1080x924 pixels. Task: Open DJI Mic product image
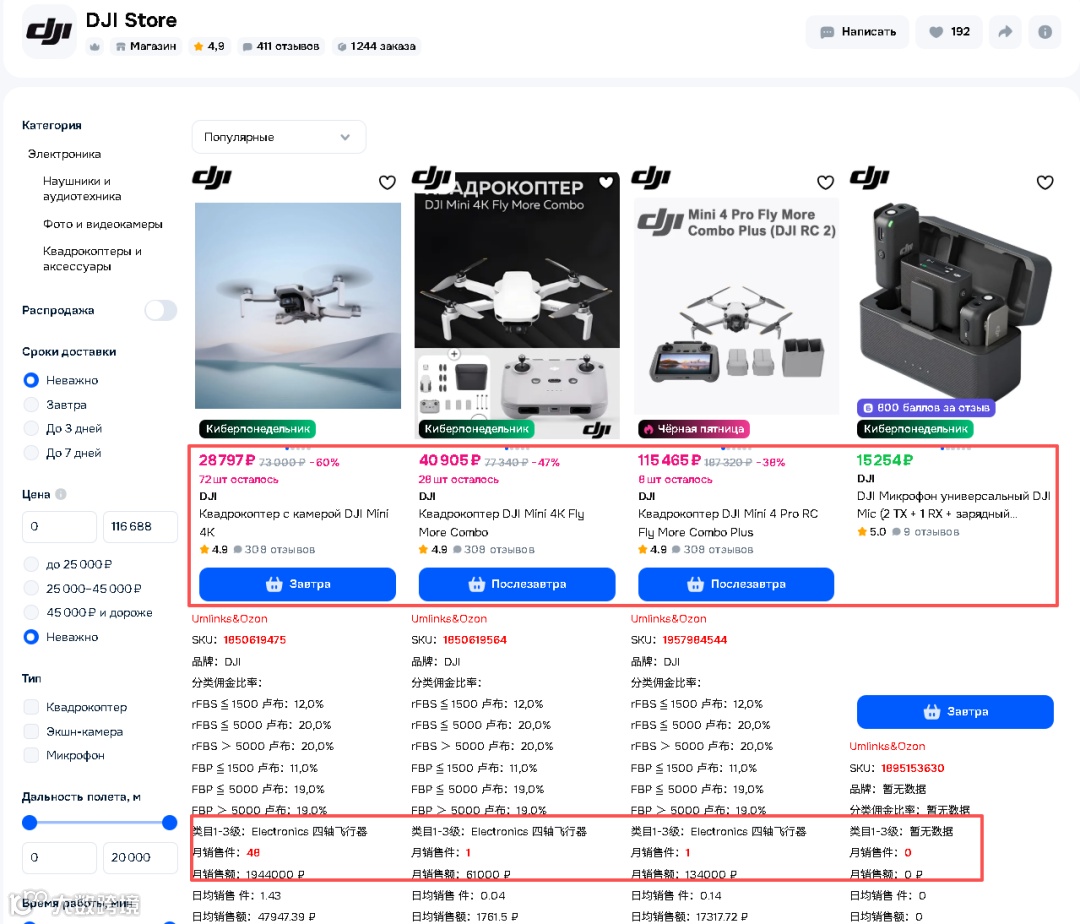tap(955, 303)
